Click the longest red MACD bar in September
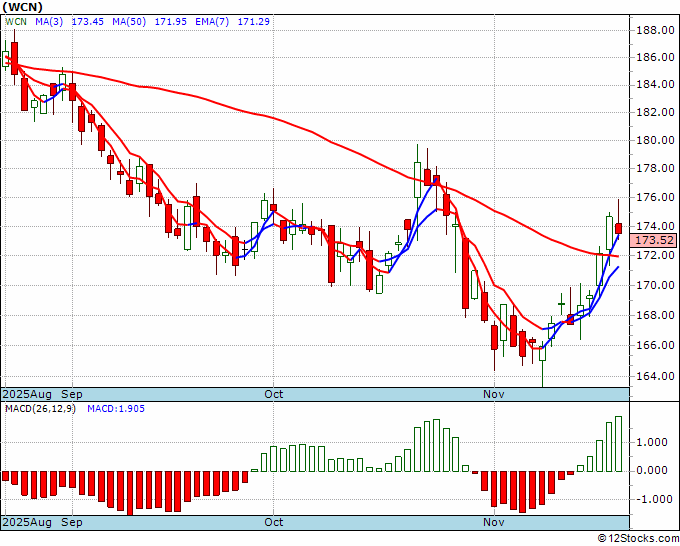 coord(130,493)
